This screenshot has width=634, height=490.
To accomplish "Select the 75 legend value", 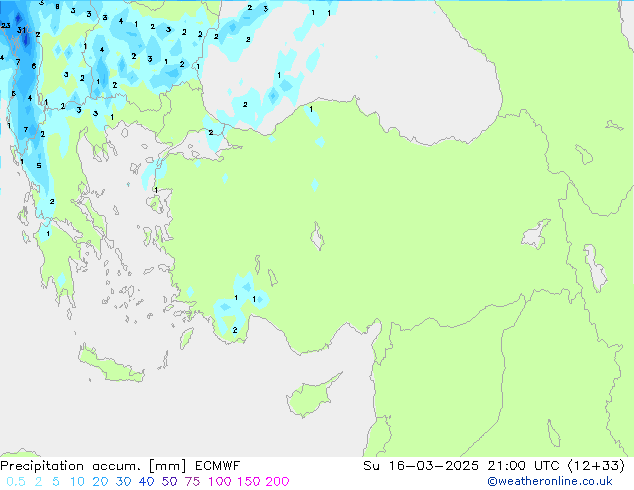I will tap(192, 482).
